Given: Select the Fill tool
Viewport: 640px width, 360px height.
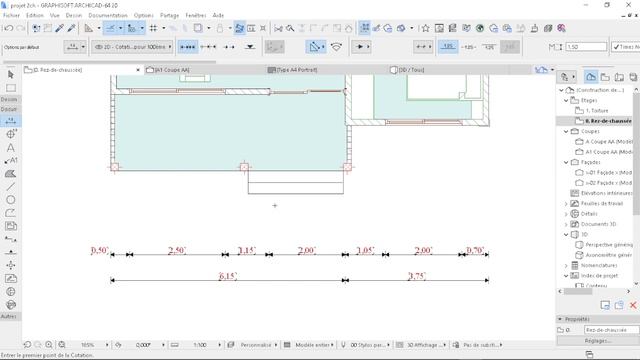Looking at the screenshot, I should coord(11,173).
